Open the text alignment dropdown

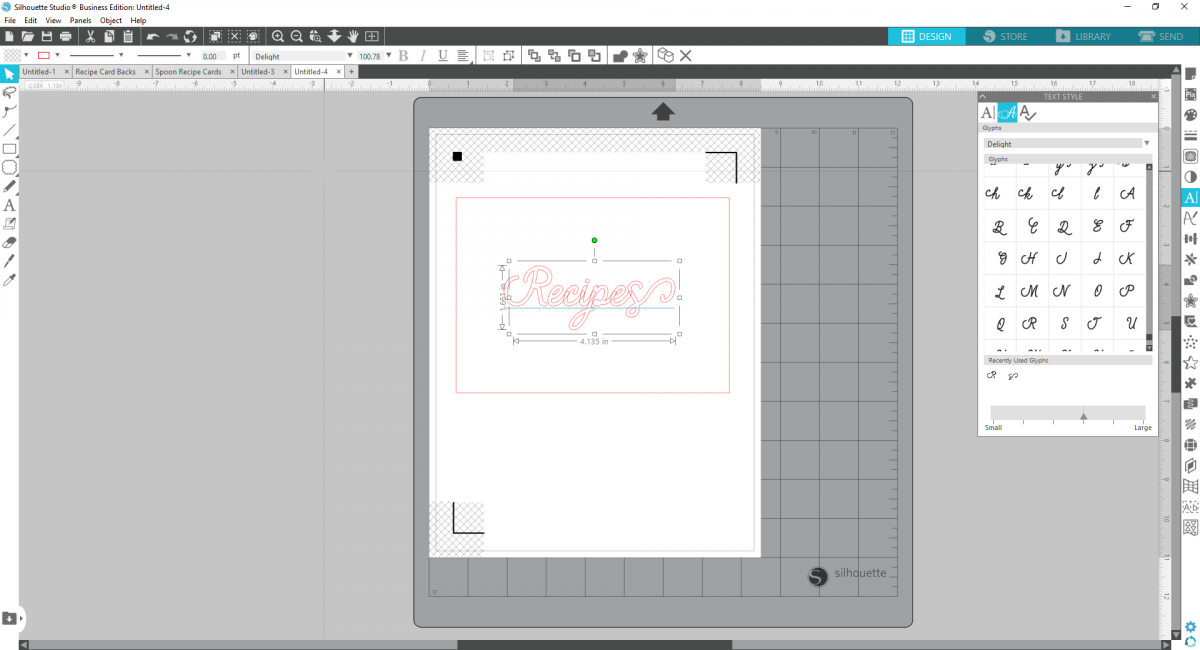coord(465,56)
